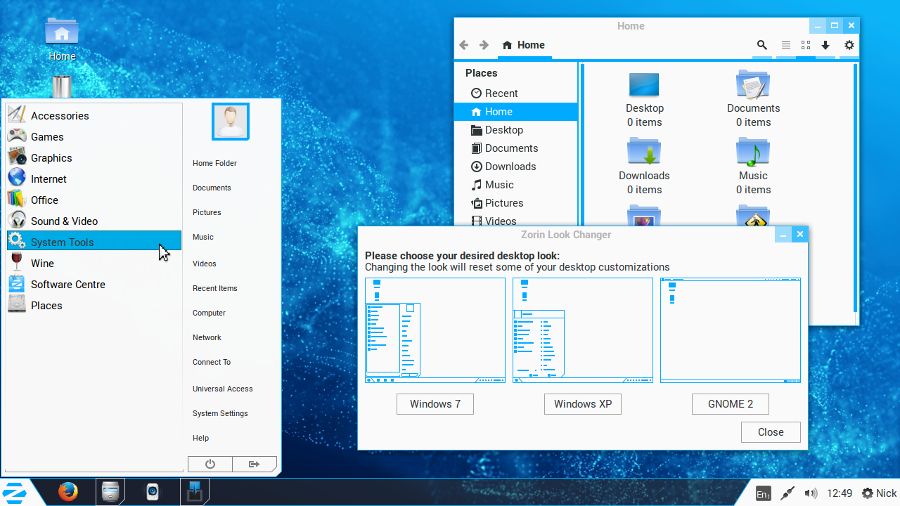This screenshot has height=506, width=900.
Task: Select Recent in the Places sidebar
Action: [x=515, y=93]
